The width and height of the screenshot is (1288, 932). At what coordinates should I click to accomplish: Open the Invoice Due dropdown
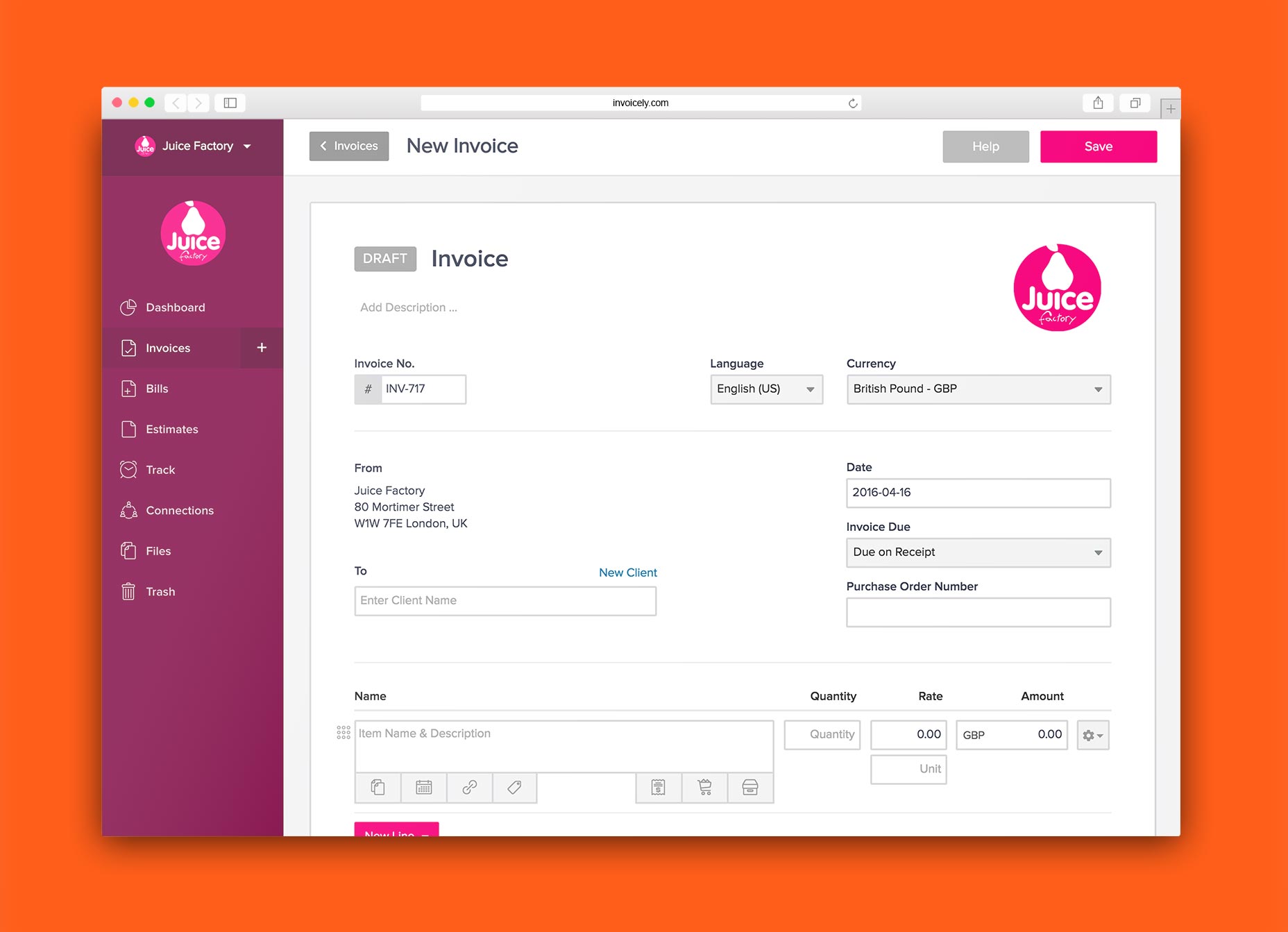(x=978, y=552)
